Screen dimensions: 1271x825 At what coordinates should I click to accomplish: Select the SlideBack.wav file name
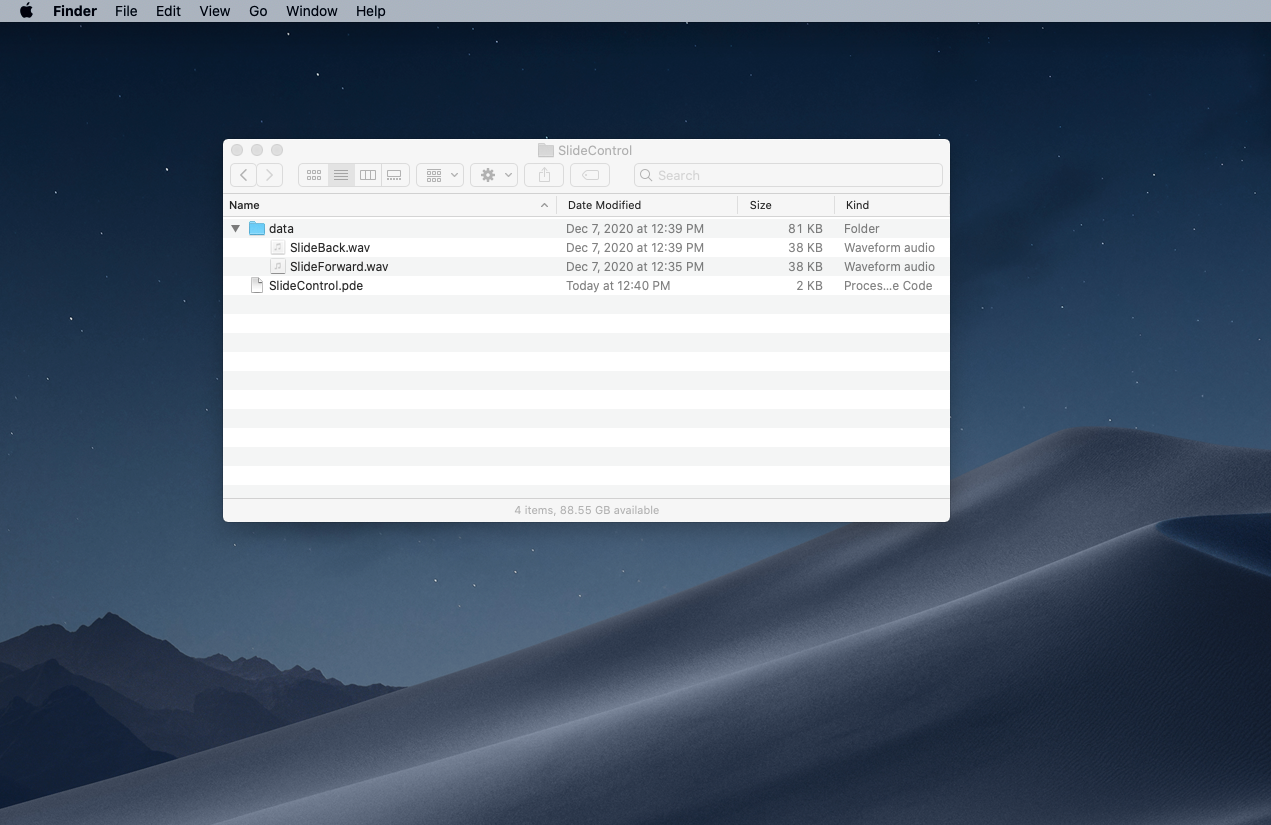[x=330, y=247]
